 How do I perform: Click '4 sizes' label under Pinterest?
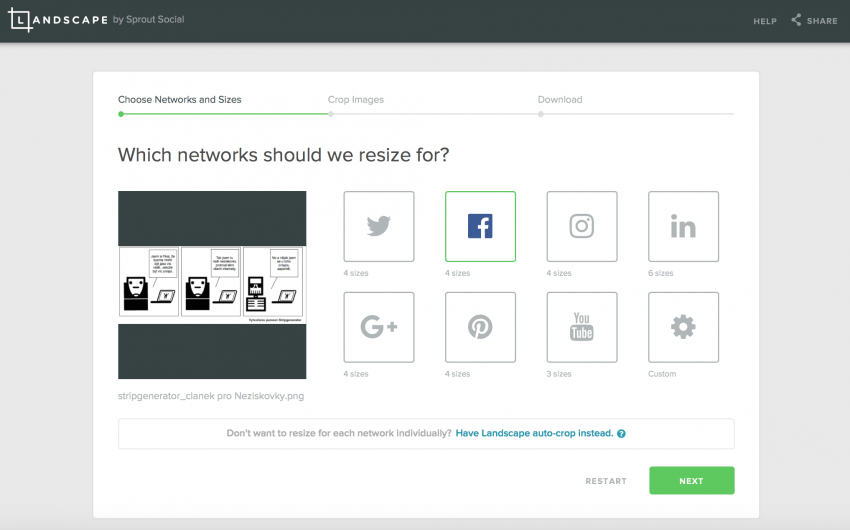coord(458,374)
